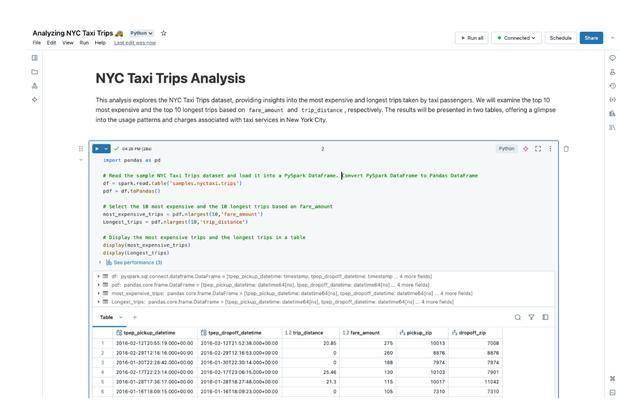Click the assistant sparkle icon in cell toolbar

526,149
